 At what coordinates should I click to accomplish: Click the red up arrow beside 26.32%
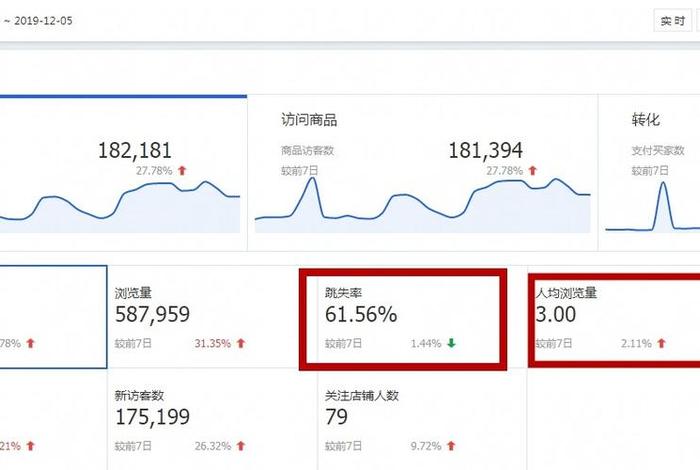click(241, 446)
